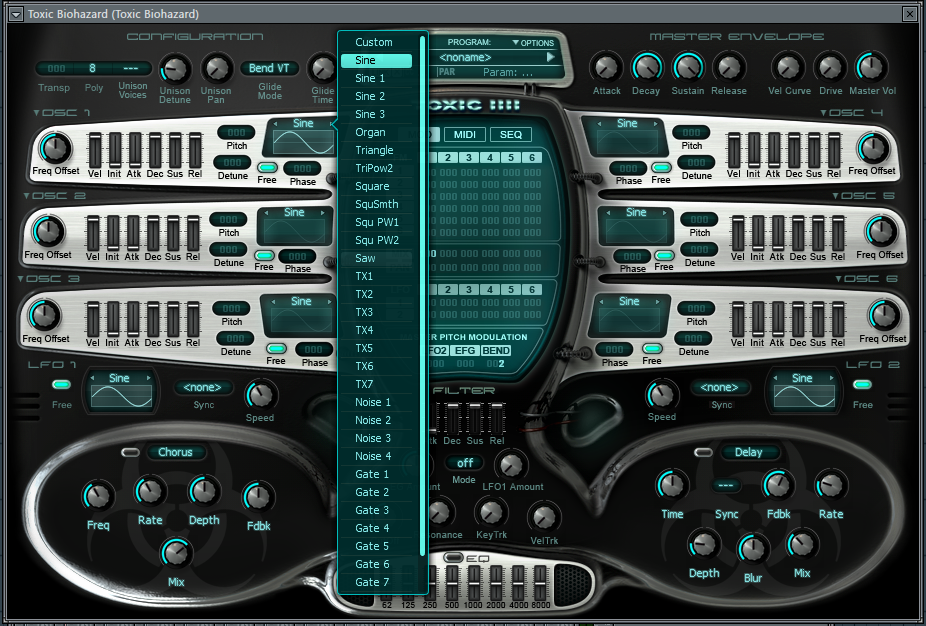Click the Master Envelope Attack knob
The width and height of the screenshot is (926, 626).
tap(607, 68)
